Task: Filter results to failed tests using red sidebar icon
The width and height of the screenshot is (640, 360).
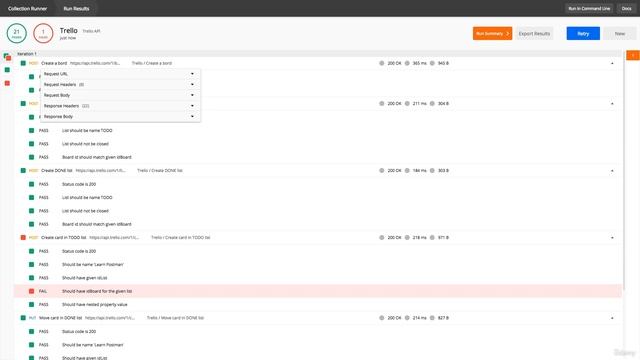Action: pyautogui.click(x=7, y=83)
